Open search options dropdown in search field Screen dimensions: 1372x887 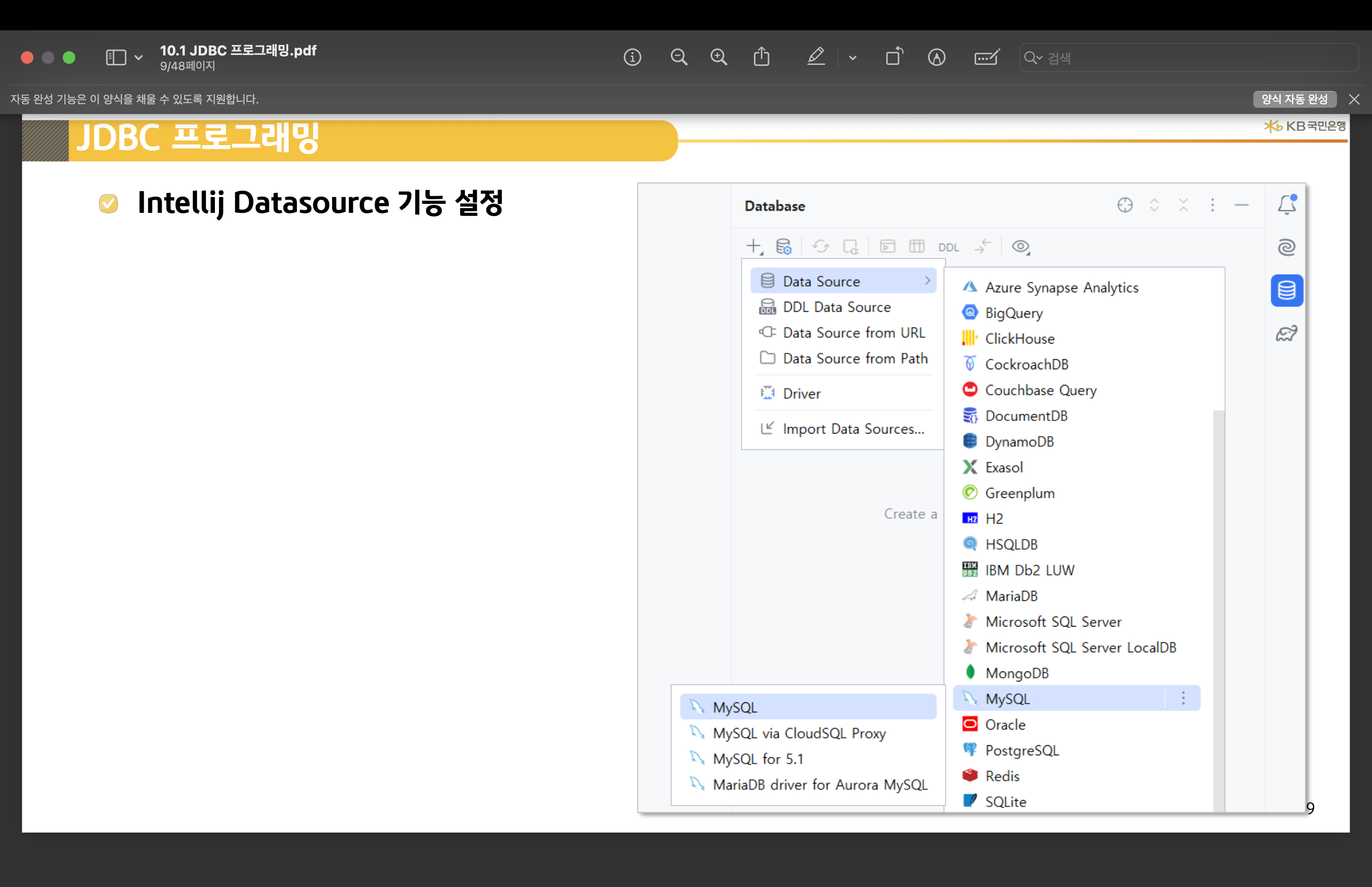pos(1034,58)
